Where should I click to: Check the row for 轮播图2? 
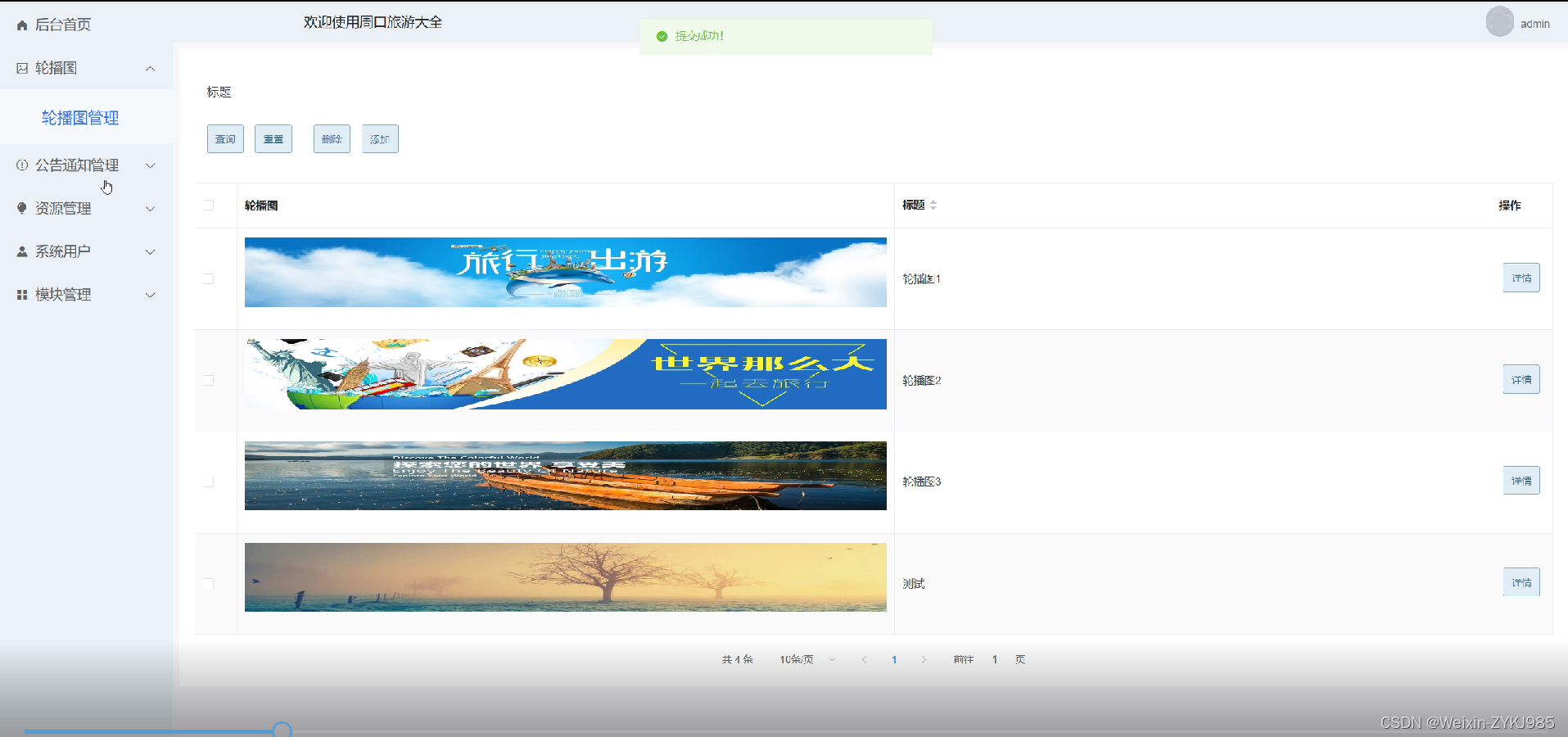pos(208,380)
